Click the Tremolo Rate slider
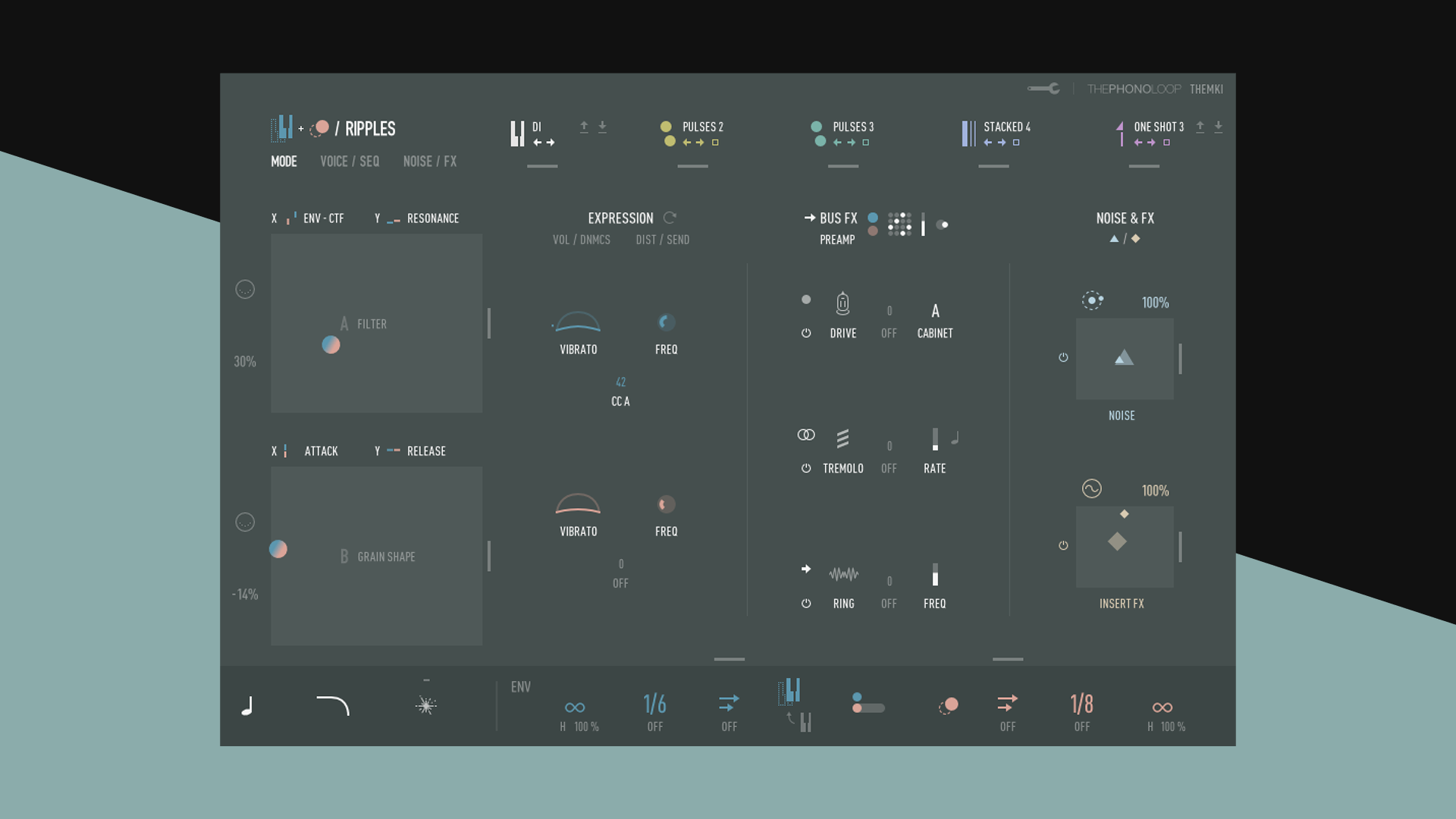1456x819 pixels. pyautogui.click(x=935, y=439)
